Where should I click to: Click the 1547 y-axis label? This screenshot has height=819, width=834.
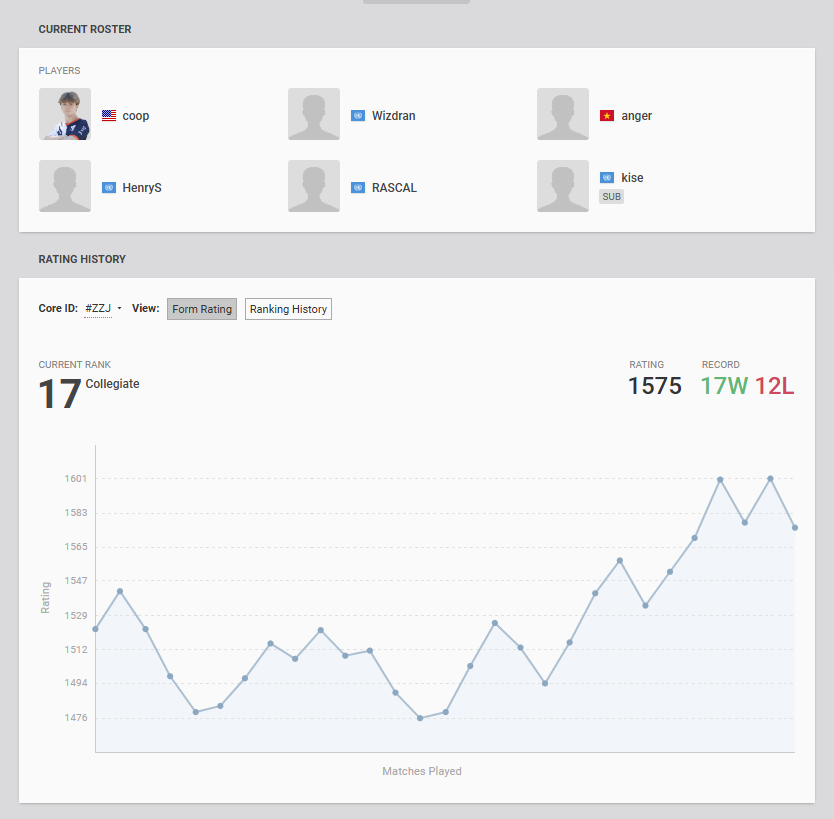76,581
